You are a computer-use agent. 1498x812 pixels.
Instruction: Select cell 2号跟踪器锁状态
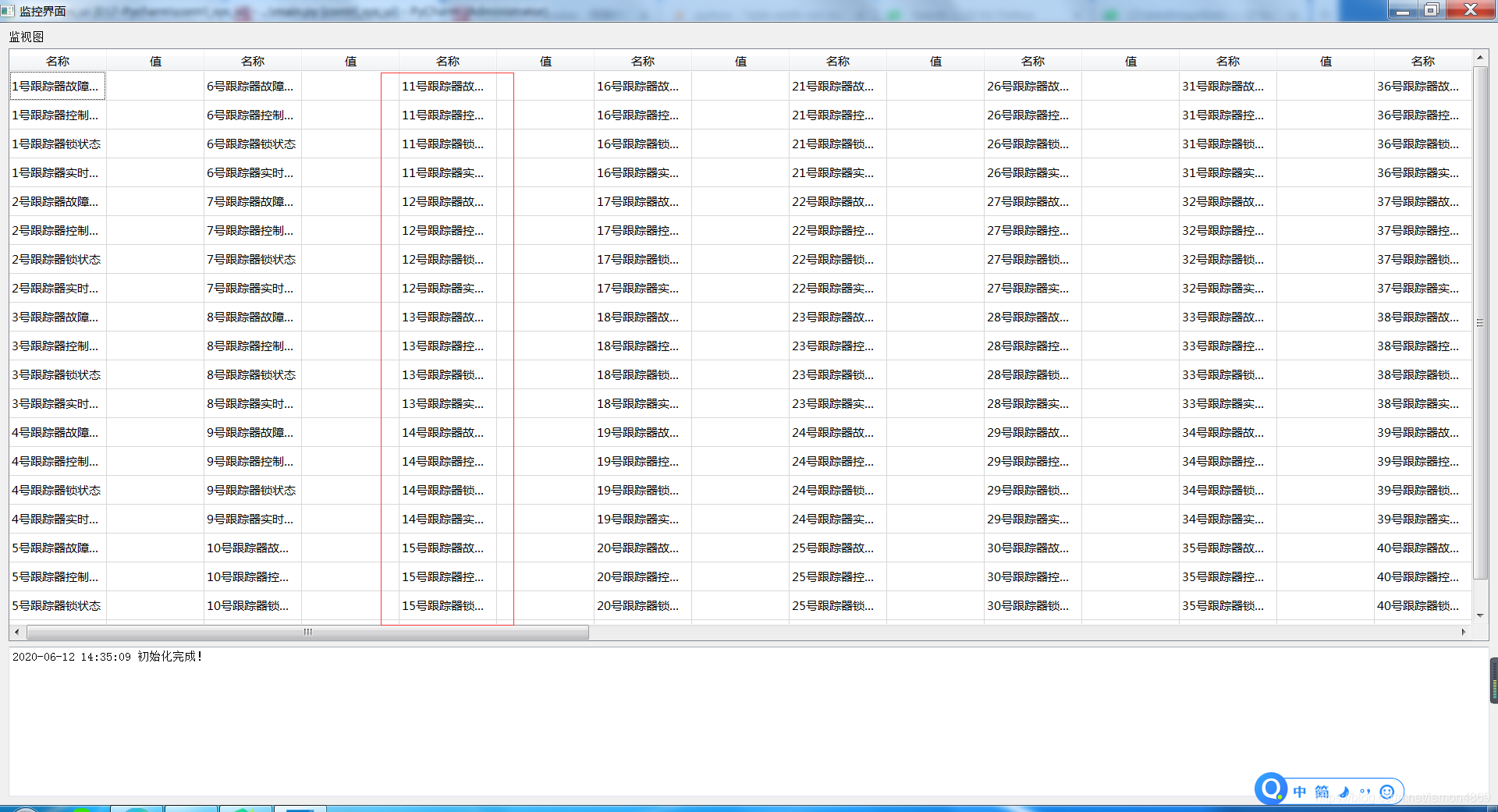tap(58, 259)
